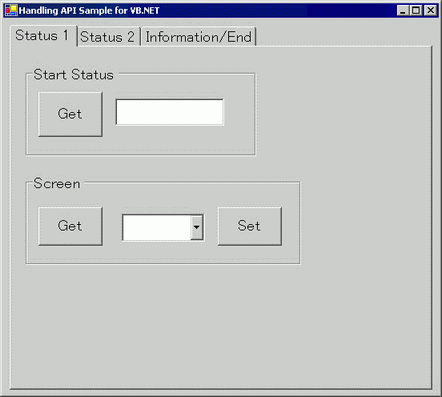Click the application icon in title bar
This screenshot has height=397, width=442.
(x=11, y=10)
